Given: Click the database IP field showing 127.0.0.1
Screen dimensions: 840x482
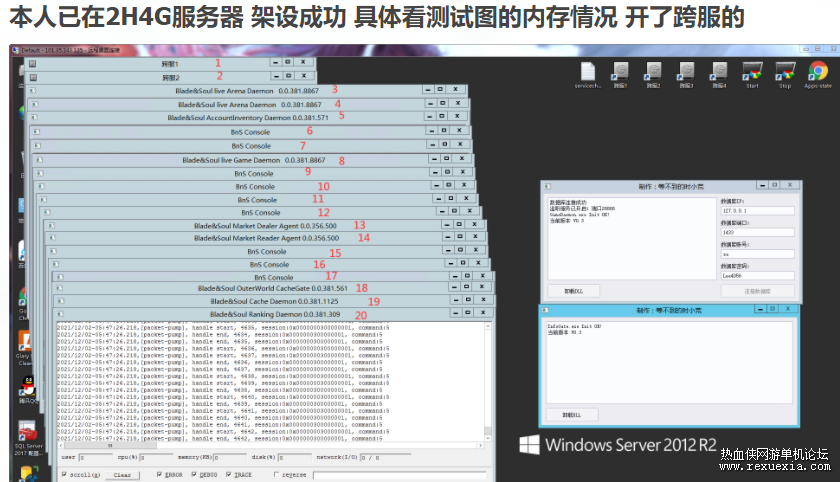Looking at the screenshot, I should pyautogui.click(x=758, y=211).
